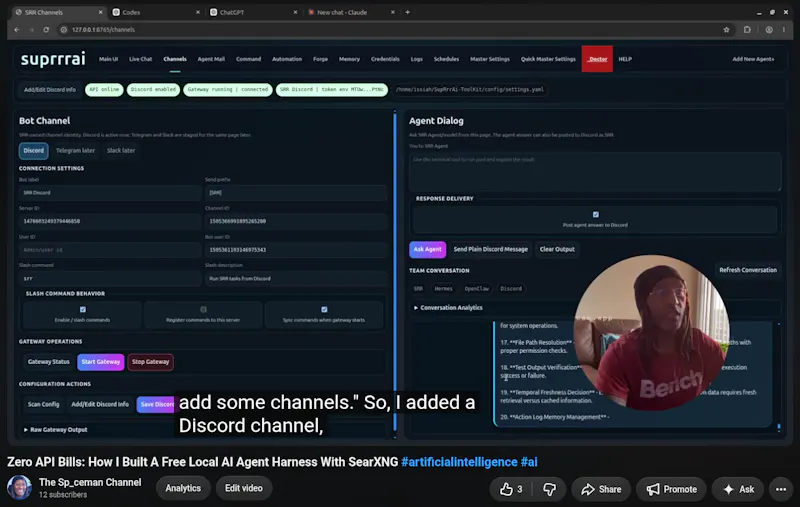The image size is (800, 507).
Task: Click The Sp_ceman Channel avatar
Action: [19, 488]
